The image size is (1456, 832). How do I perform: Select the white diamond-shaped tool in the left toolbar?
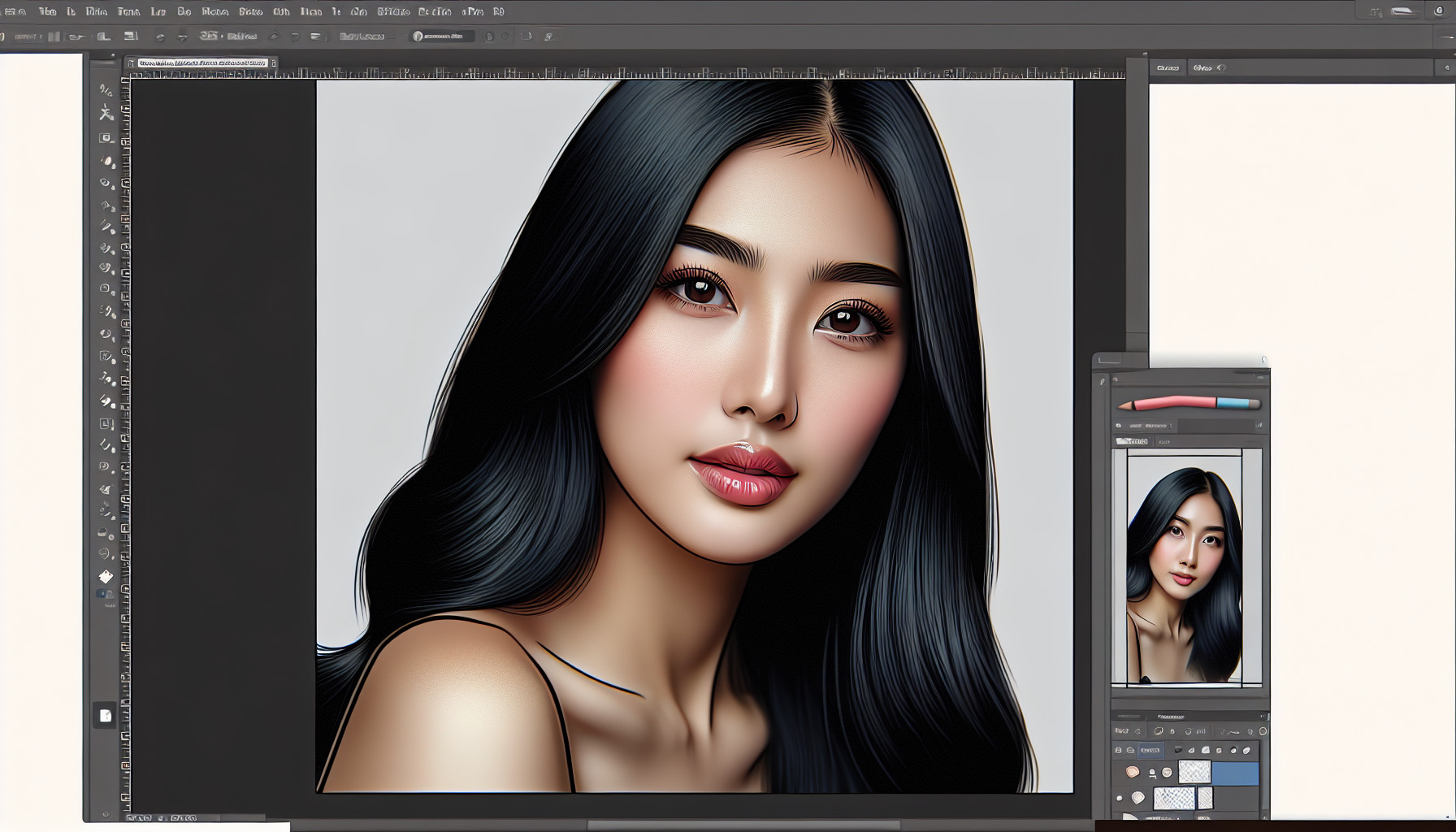(x=106, y=576)
